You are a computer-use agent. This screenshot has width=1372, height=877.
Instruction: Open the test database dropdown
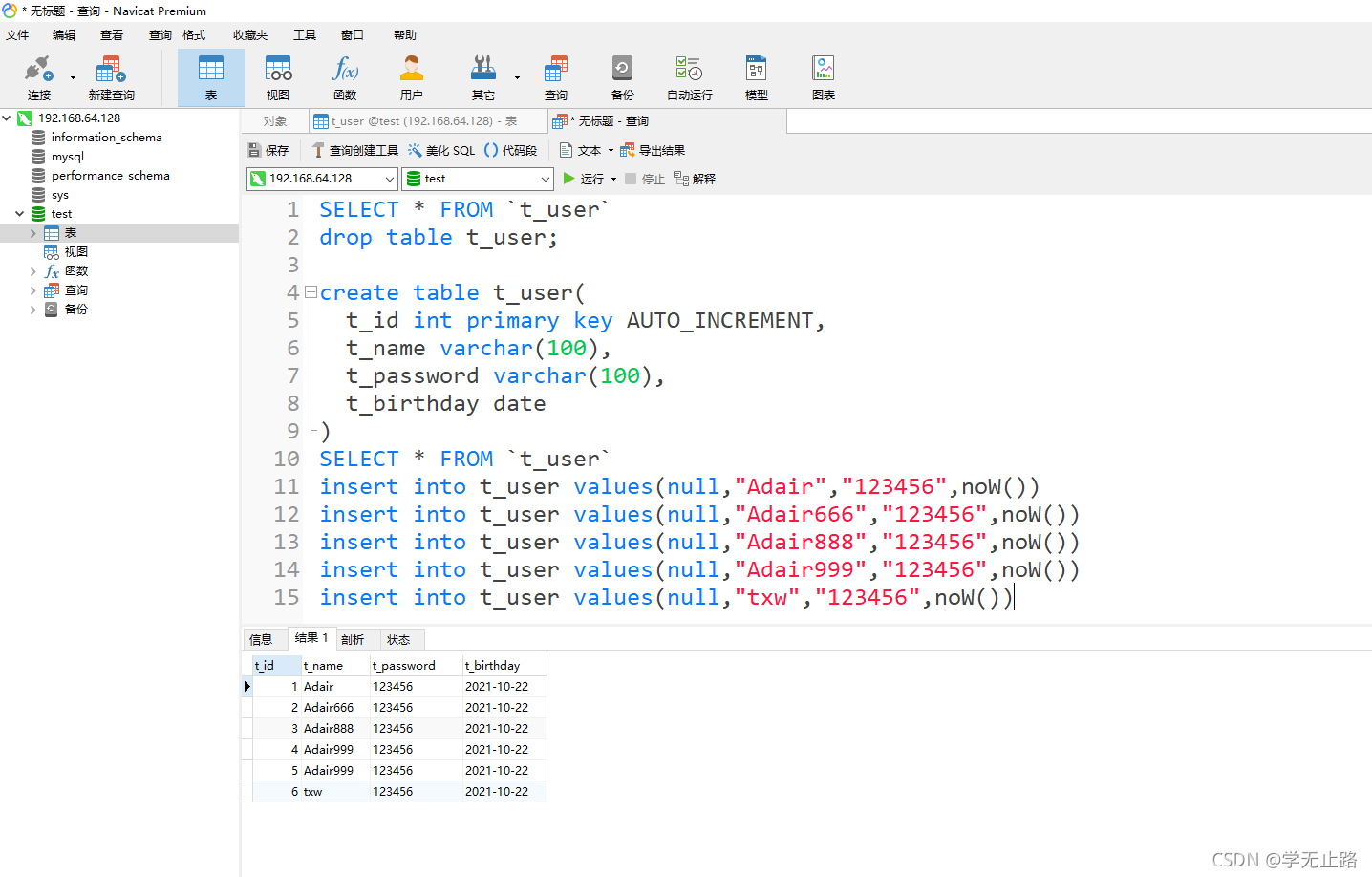pos(478,179)
